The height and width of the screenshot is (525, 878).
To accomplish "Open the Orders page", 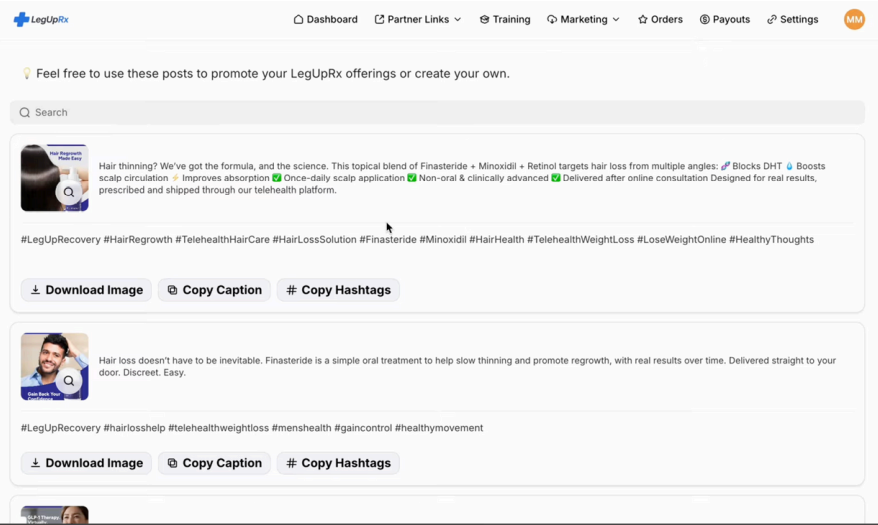I will click(x=660, y=19).
